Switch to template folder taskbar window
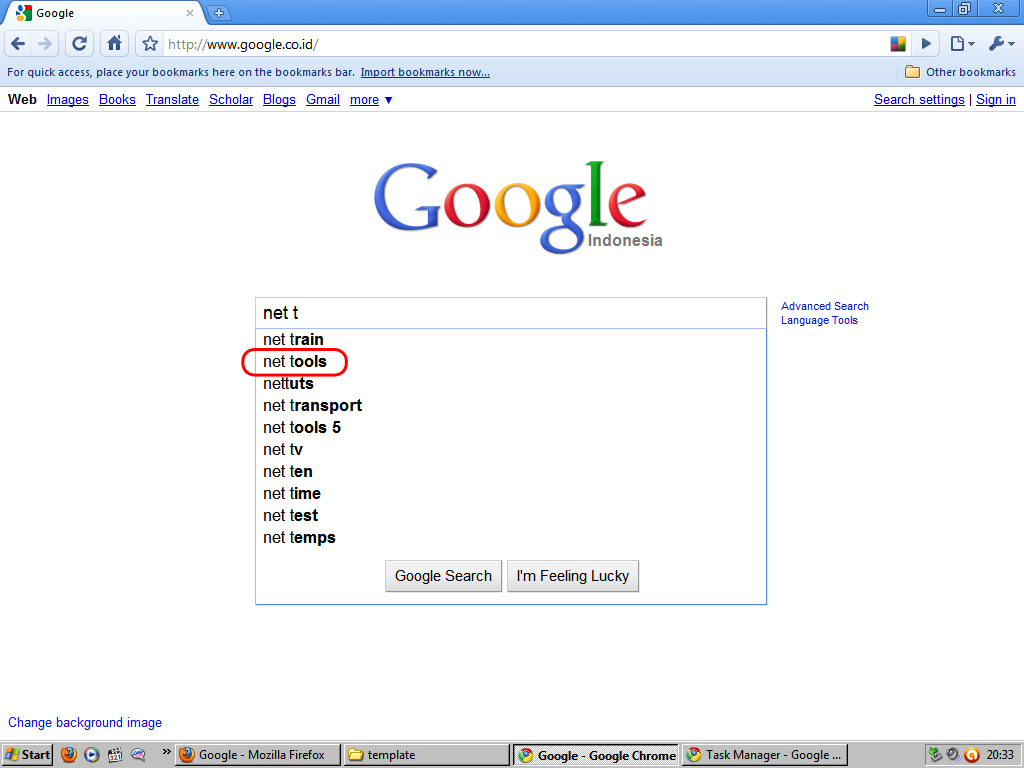Screen dimensions: 1024x768 coord(427,755)
